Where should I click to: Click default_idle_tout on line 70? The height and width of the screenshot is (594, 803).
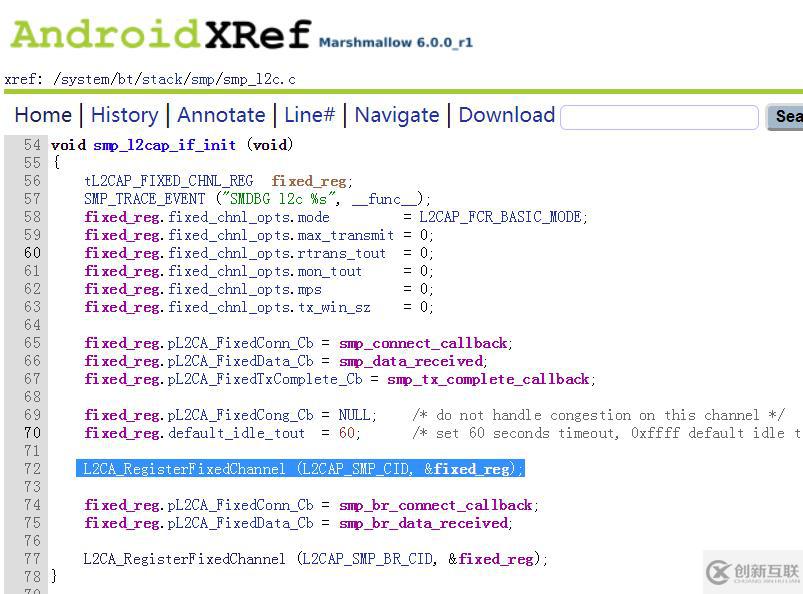[236, 433]
